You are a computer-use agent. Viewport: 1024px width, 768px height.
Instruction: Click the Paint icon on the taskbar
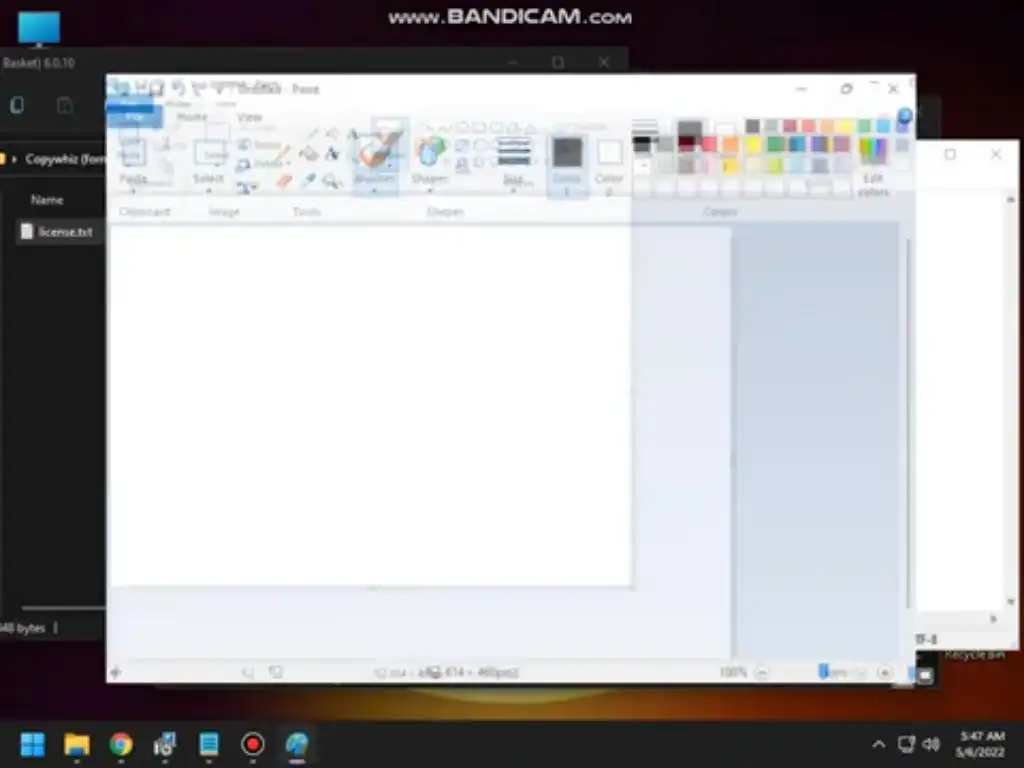coord(296,744)
